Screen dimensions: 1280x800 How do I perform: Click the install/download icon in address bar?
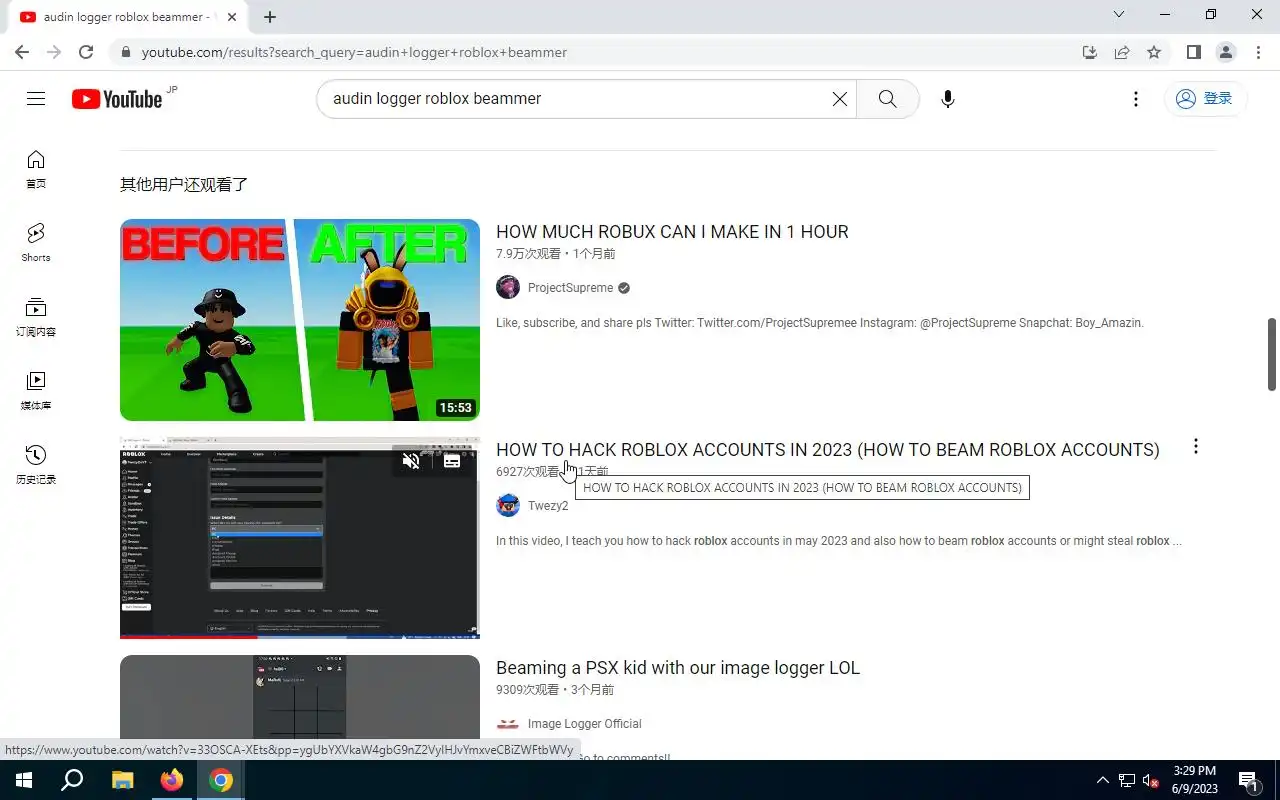(x=1090, y=52)
